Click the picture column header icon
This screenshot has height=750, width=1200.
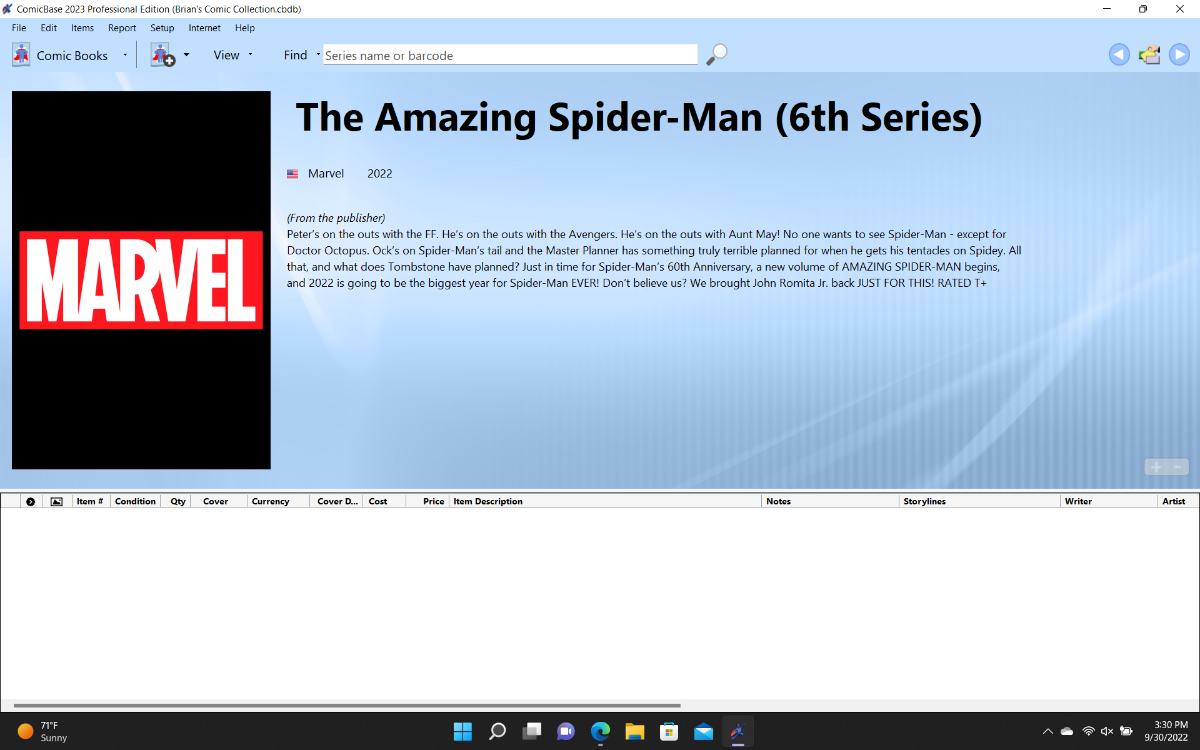[57, 501]
